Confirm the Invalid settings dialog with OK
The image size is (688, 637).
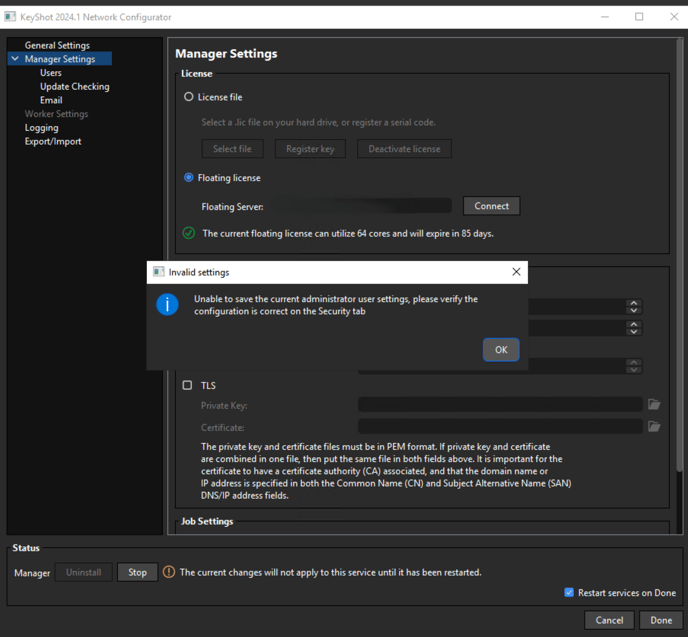pos(501,350)
